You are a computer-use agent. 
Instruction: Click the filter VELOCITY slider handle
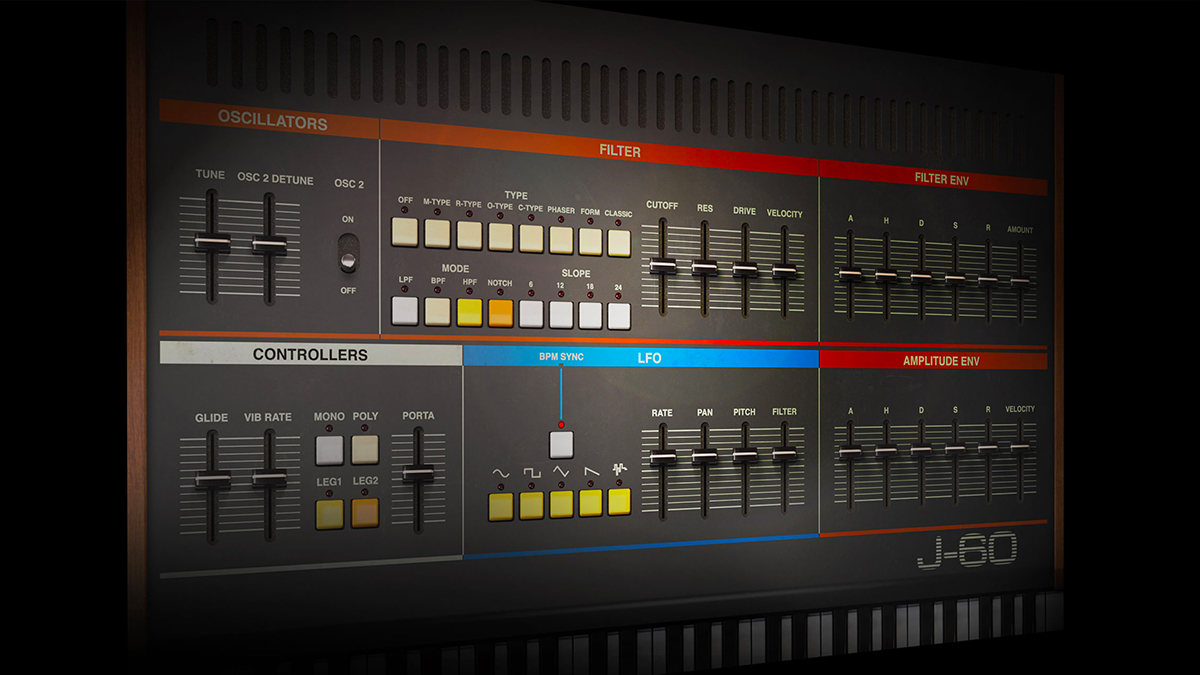[785, 271]
